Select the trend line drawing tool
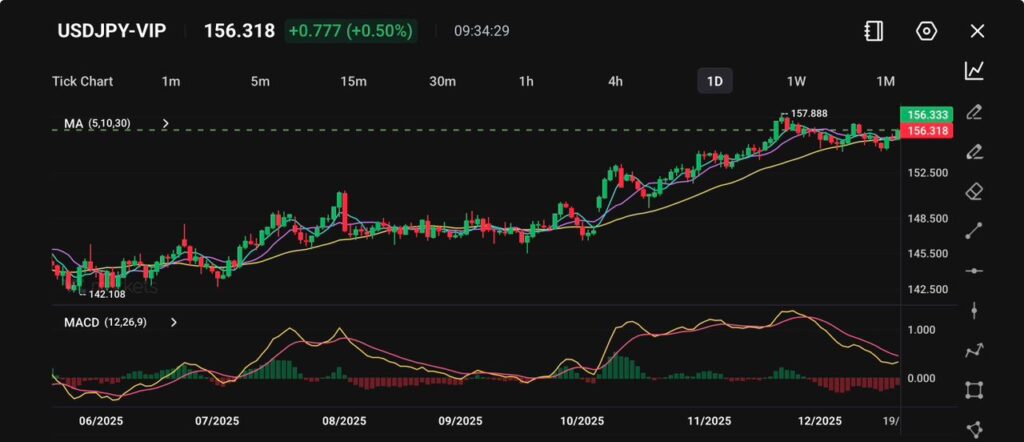1024x442 pixels. coord(974,231)
